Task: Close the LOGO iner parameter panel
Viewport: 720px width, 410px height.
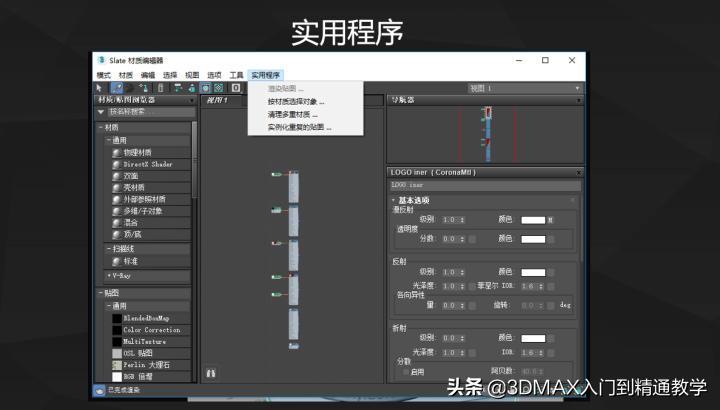Action: [x=579, y=173]
